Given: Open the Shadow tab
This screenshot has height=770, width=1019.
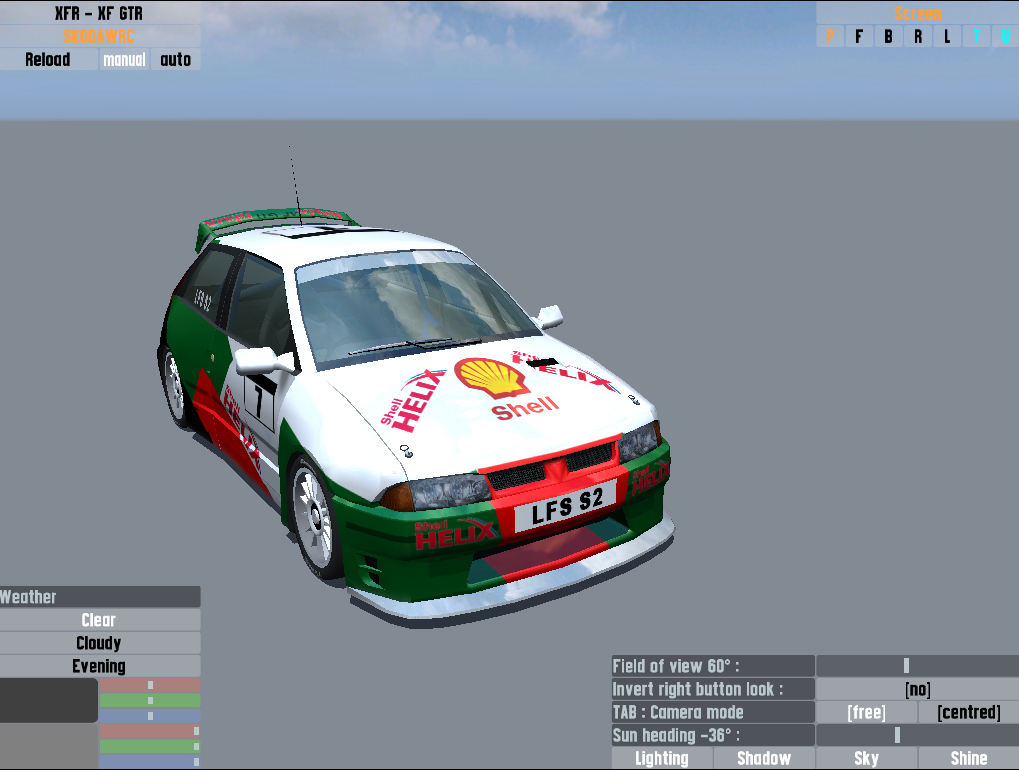Looking at the screenshot, I should click(764, 758).
